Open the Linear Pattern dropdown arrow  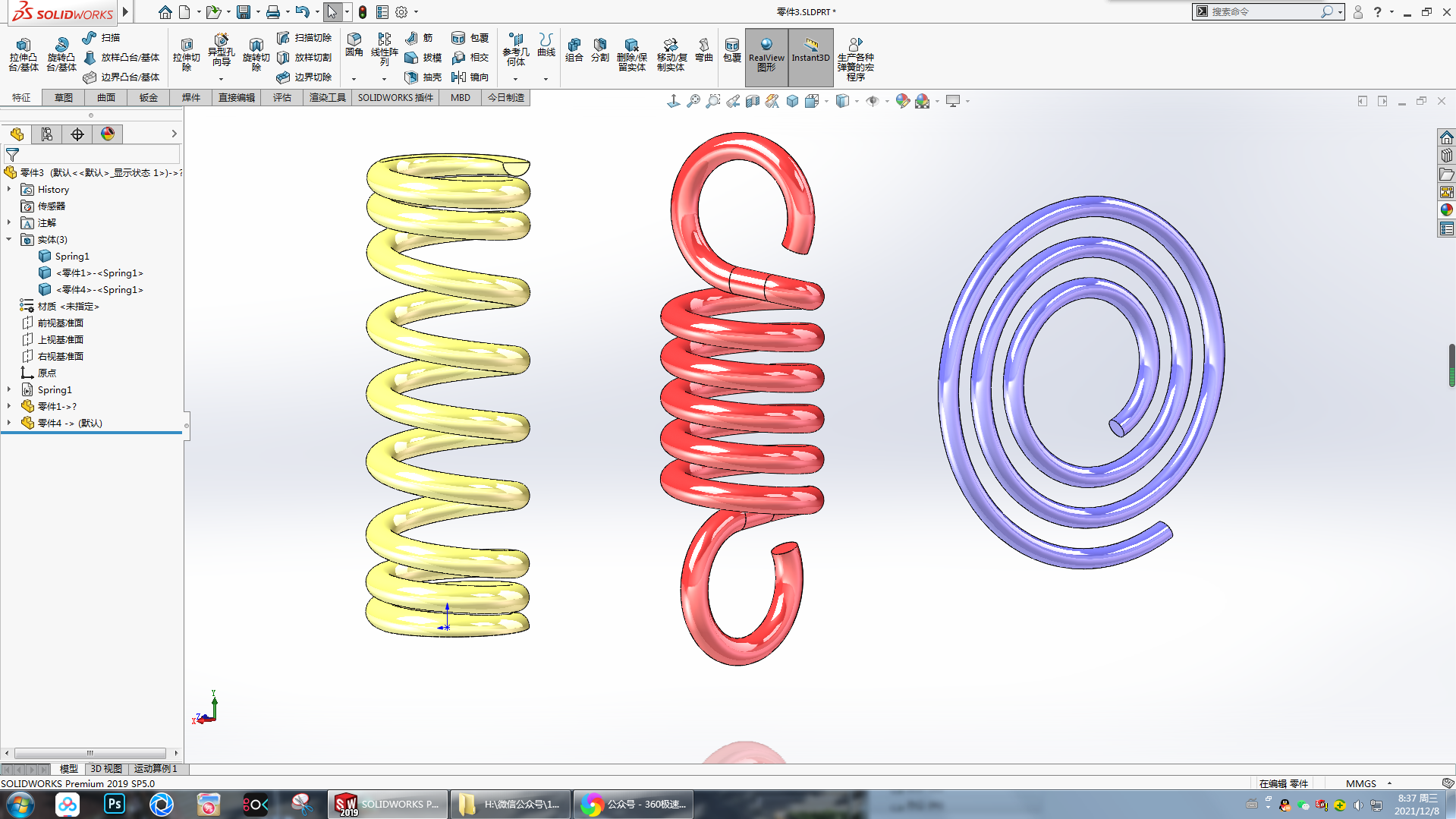384,79
